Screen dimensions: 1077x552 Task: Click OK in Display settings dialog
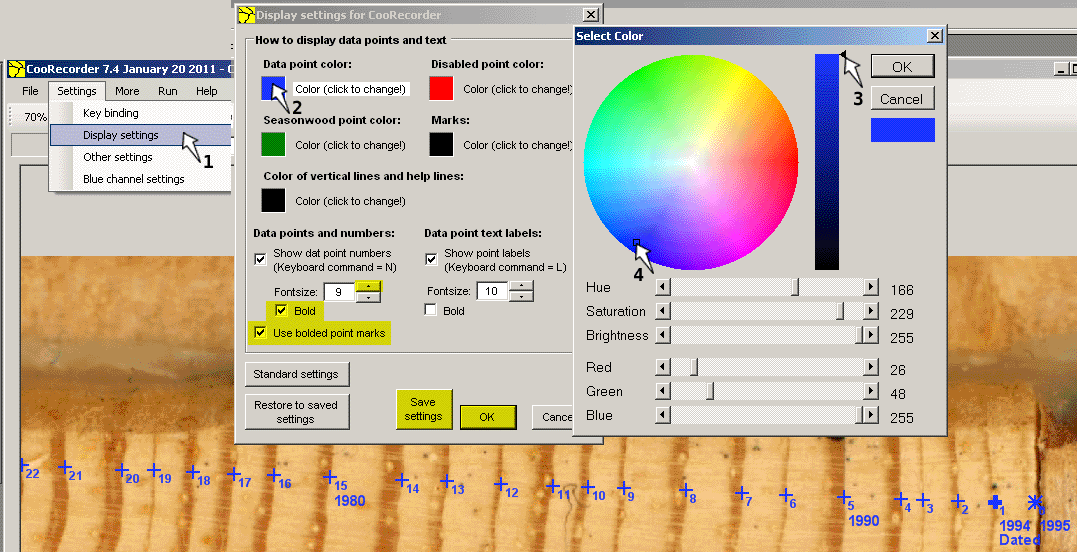[x=487, y=417]
